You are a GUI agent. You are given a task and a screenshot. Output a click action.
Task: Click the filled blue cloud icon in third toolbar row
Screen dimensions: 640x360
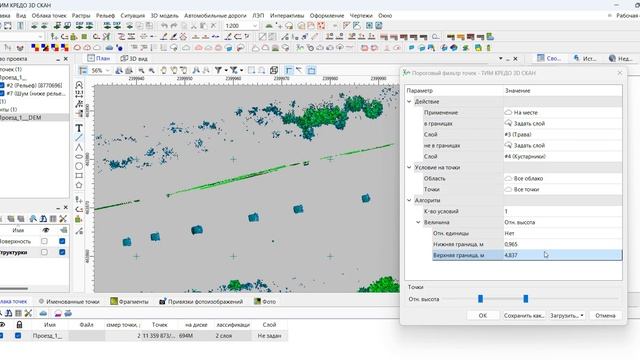point(109,48)
